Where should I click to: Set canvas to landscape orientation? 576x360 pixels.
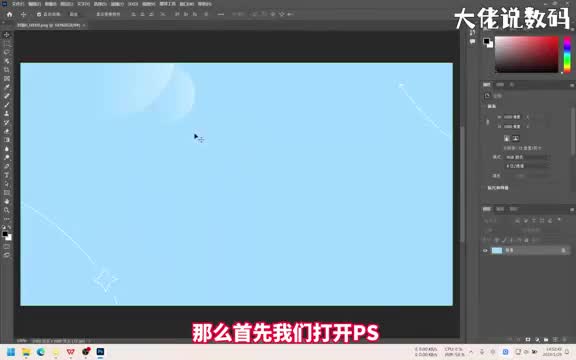click(x=515, y=138)
